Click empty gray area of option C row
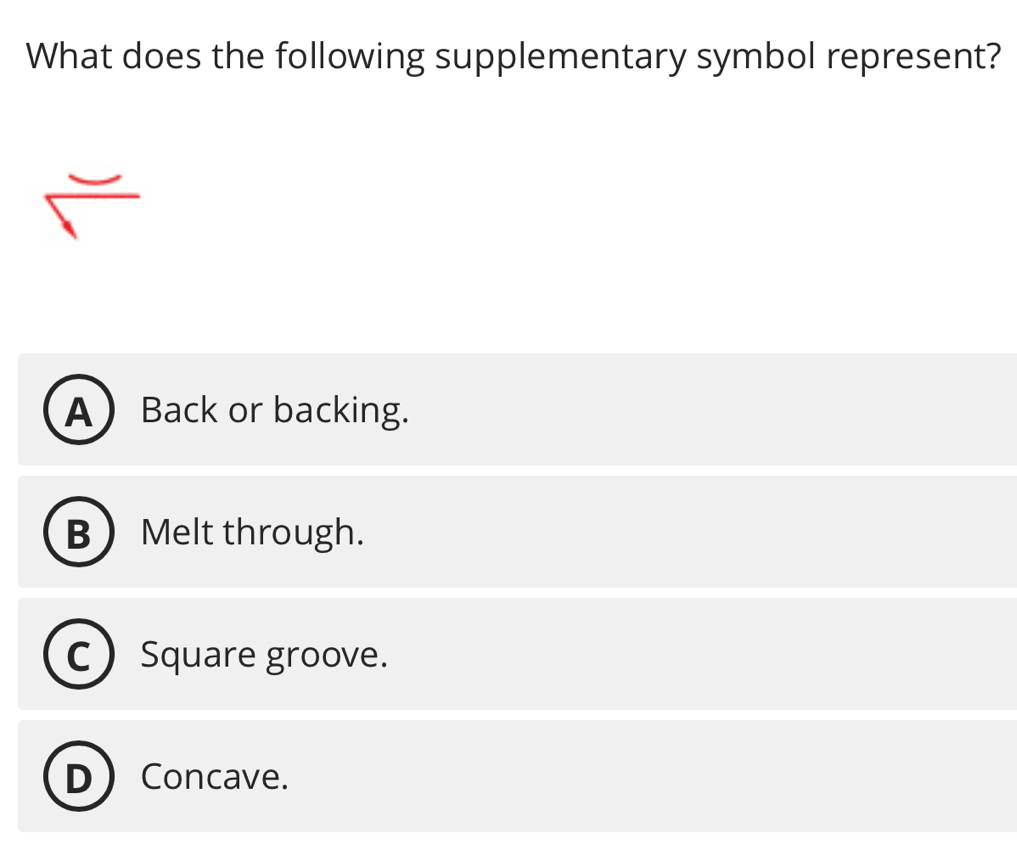Screen dimensions: 1017x849 [700, 655]
